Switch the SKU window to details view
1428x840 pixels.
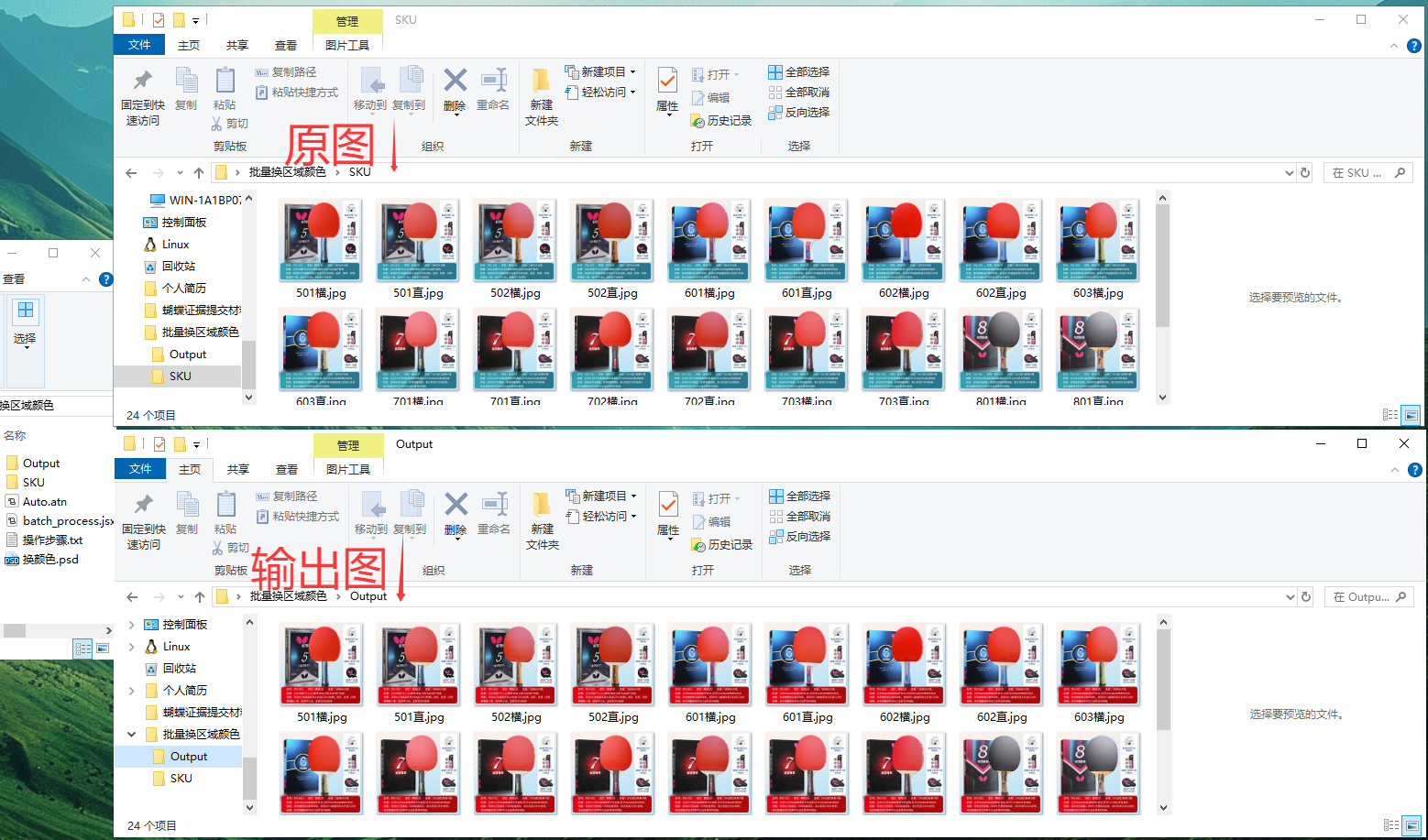pyautogui.click(x=1390, y=415)
